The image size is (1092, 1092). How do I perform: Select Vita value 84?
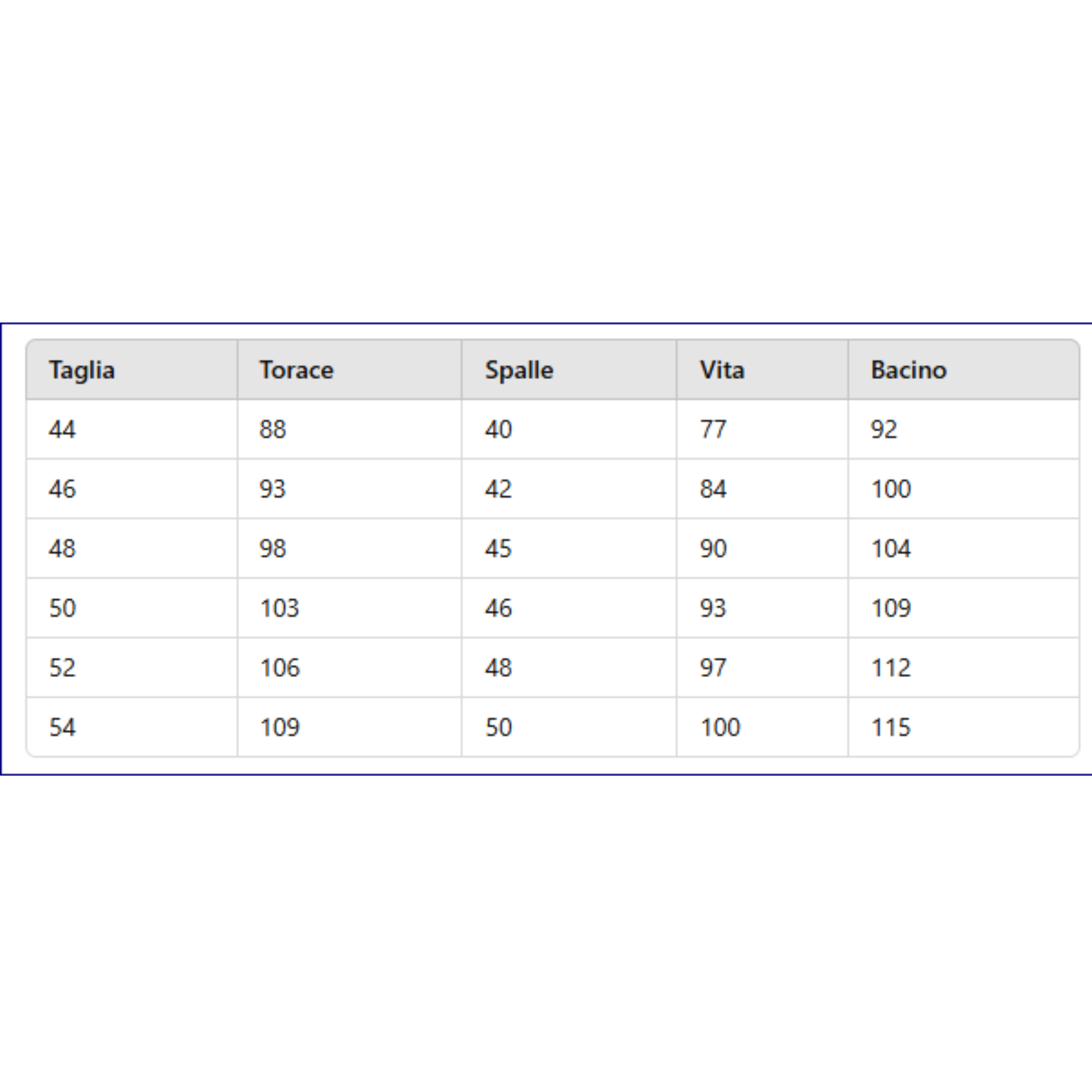713,489
